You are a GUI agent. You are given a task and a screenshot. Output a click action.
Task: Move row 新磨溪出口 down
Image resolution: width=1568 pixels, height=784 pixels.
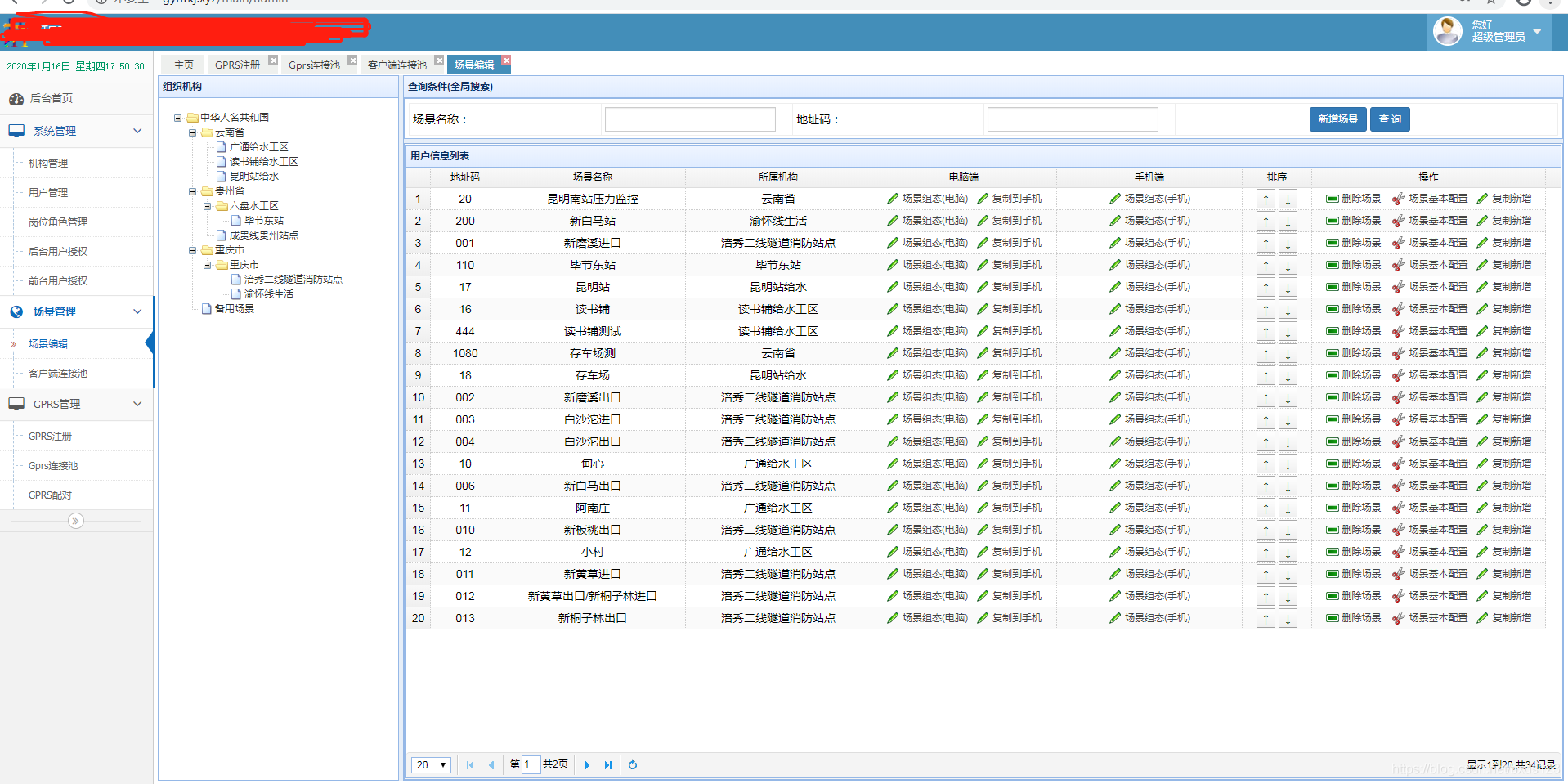tap(1288, 397)
